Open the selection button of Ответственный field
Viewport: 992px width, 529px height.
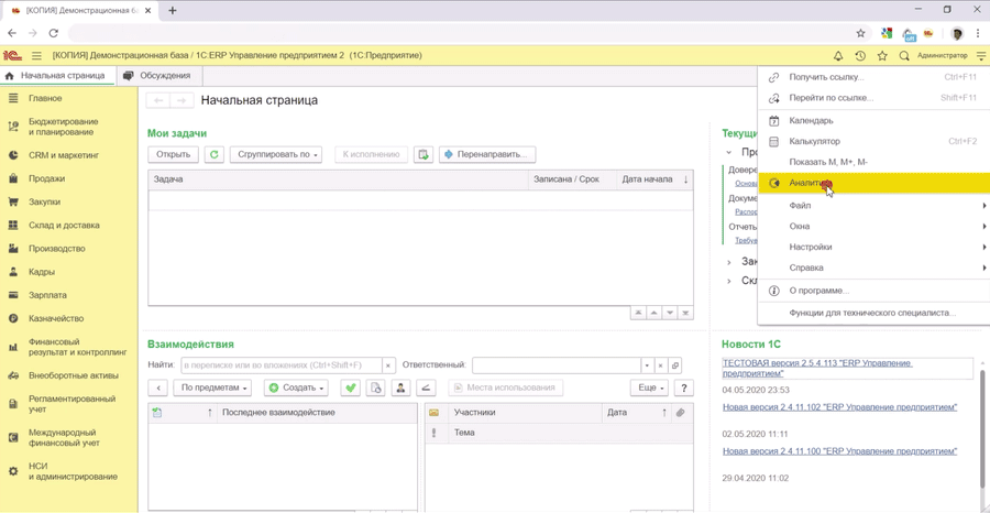[675, 366]
